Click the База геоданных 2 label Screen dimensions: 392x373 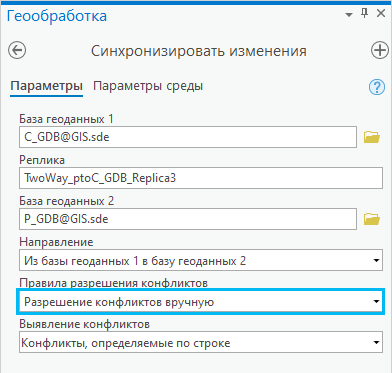pyautogui.click(x=67, y=201)
